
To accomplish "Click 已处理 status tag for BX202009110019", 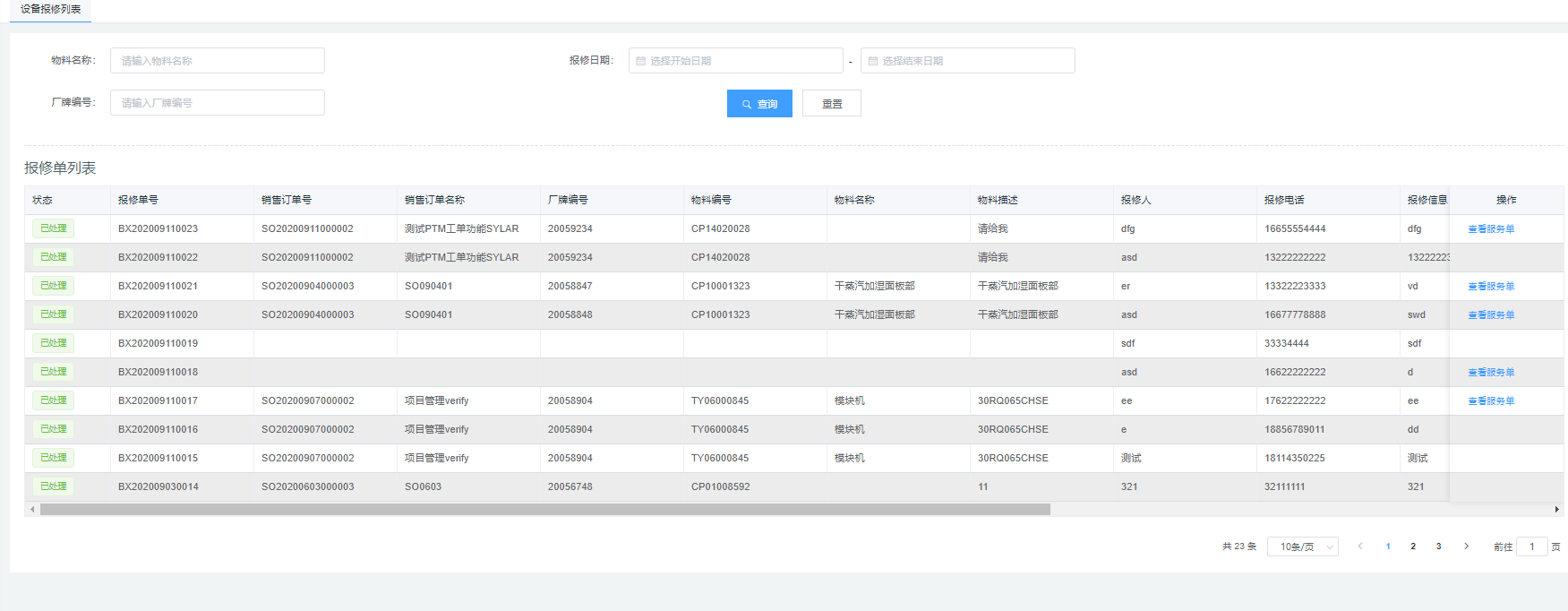I will pos(54,343).
